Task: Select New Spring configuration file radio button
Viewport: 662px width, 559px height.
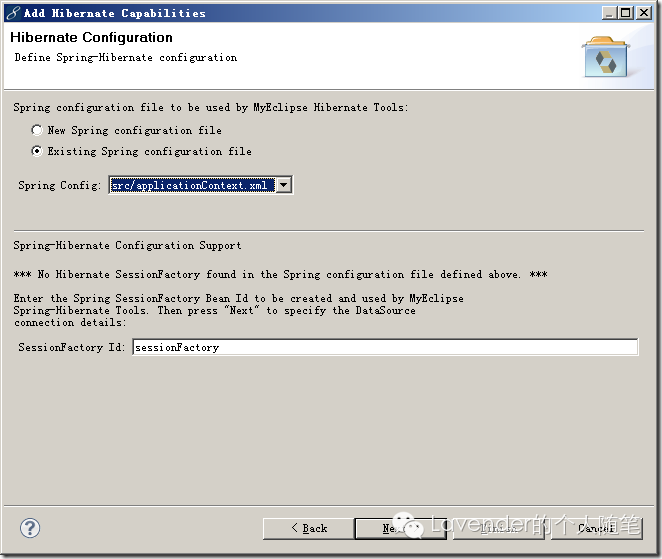Action: pos(37,130)
